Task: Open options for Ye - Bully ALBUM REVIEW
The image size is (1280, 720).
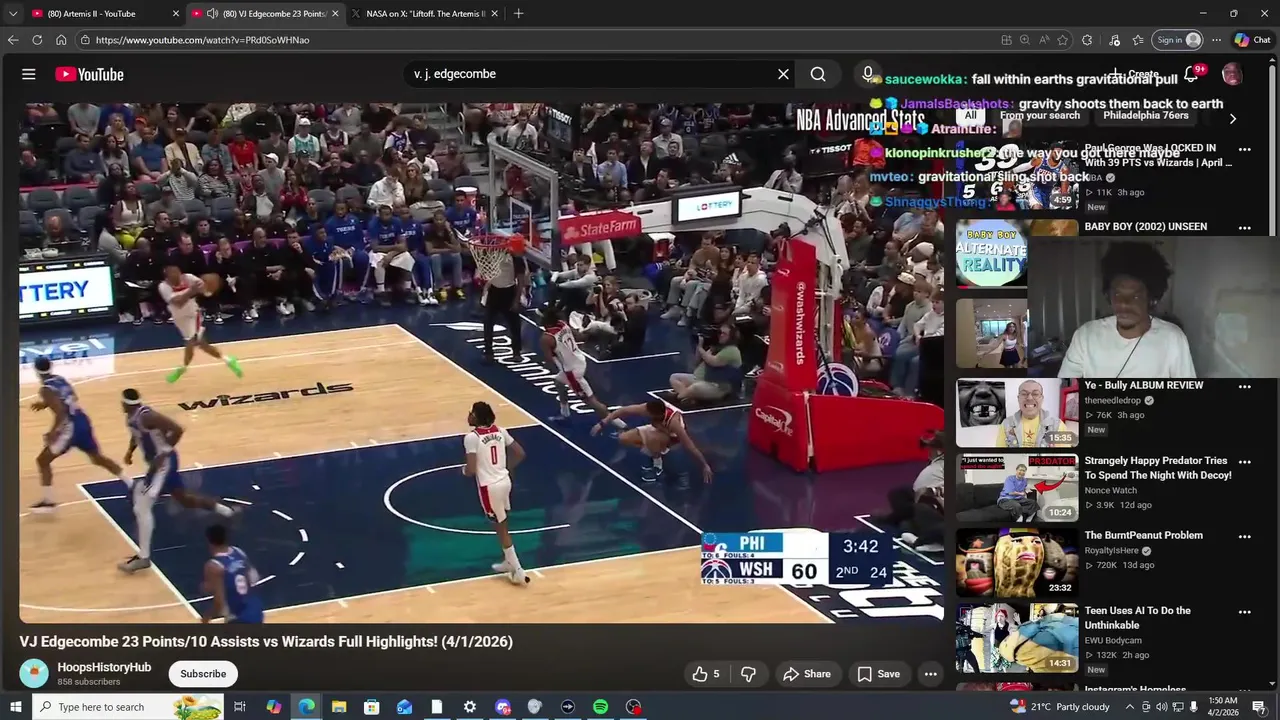Action: [1244, 387]
